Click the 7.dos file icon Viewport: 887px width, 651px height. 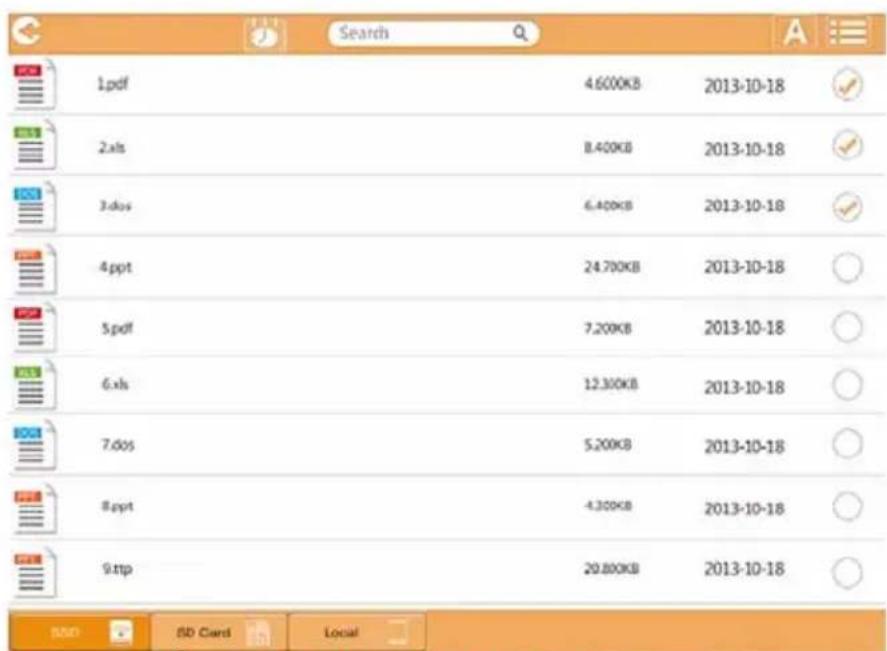click(x=34, y=446)
